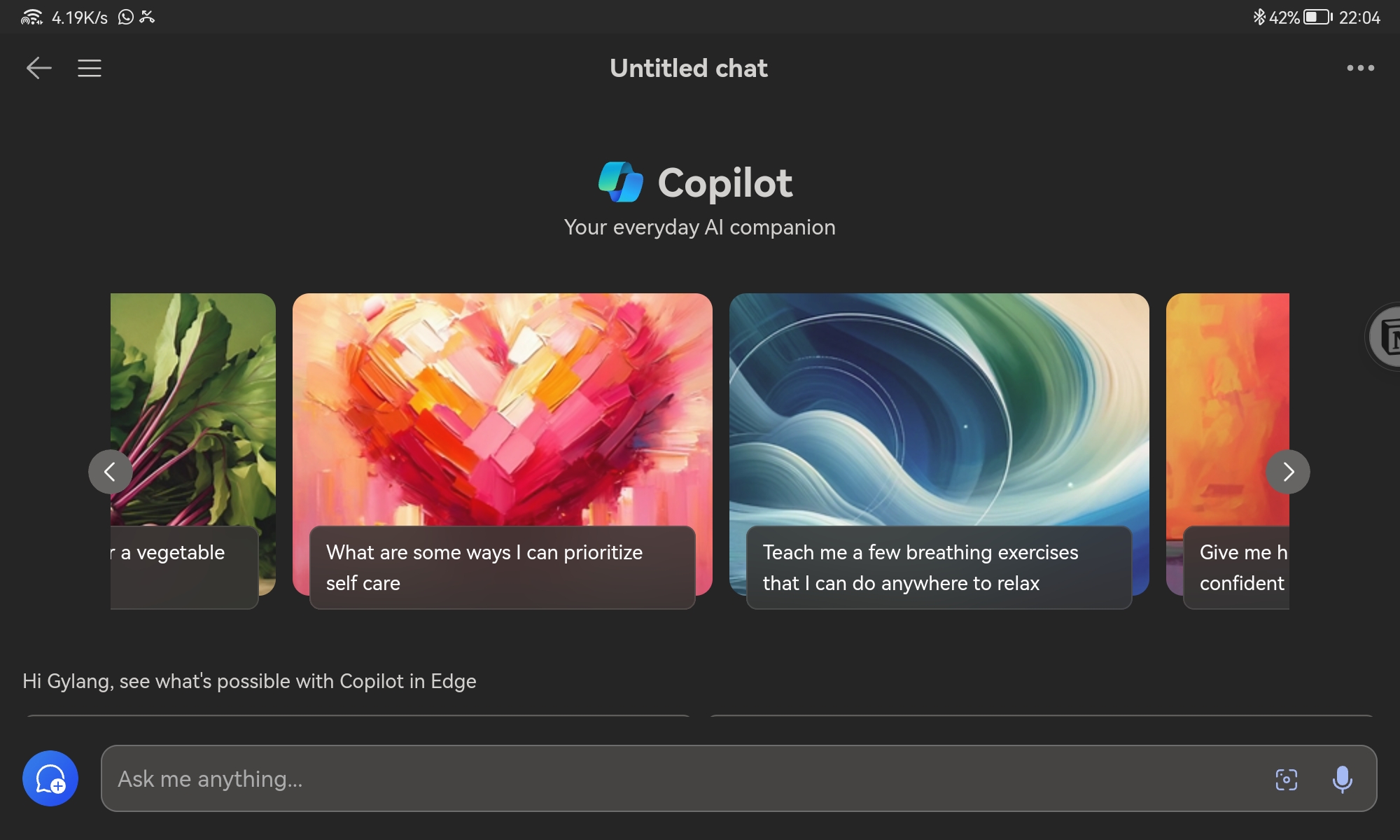Start a new chat topic
The width and height of the screenshot is (1400, 840).
click(x=50, y=778)
